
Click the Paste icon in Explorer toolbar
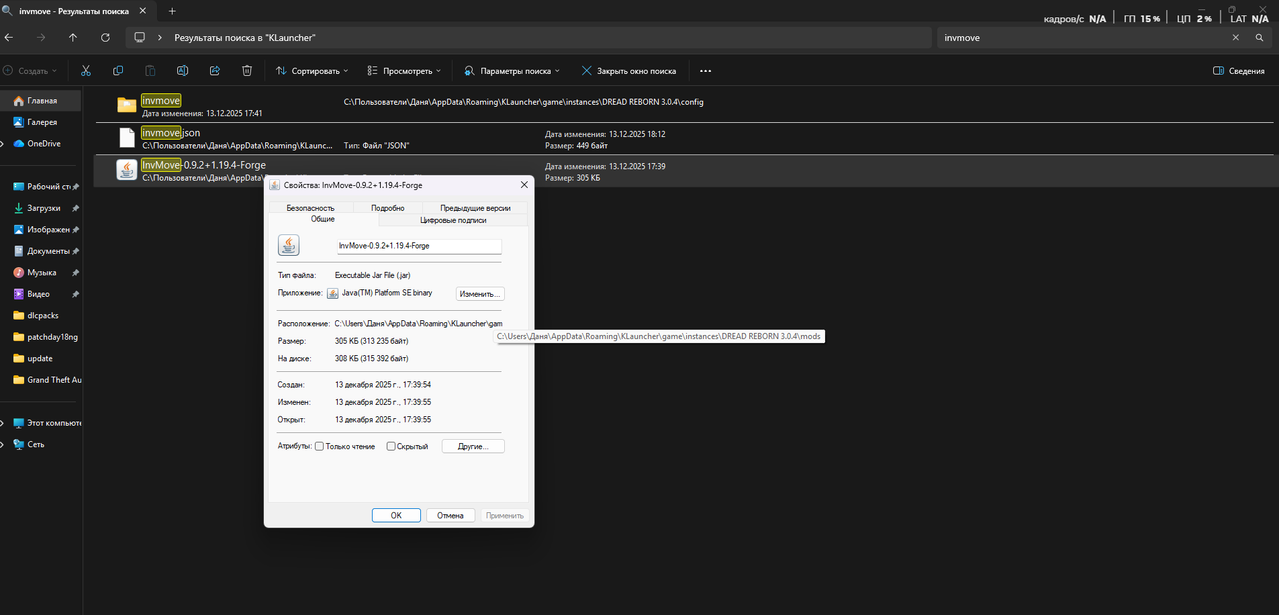coord(150,71)
